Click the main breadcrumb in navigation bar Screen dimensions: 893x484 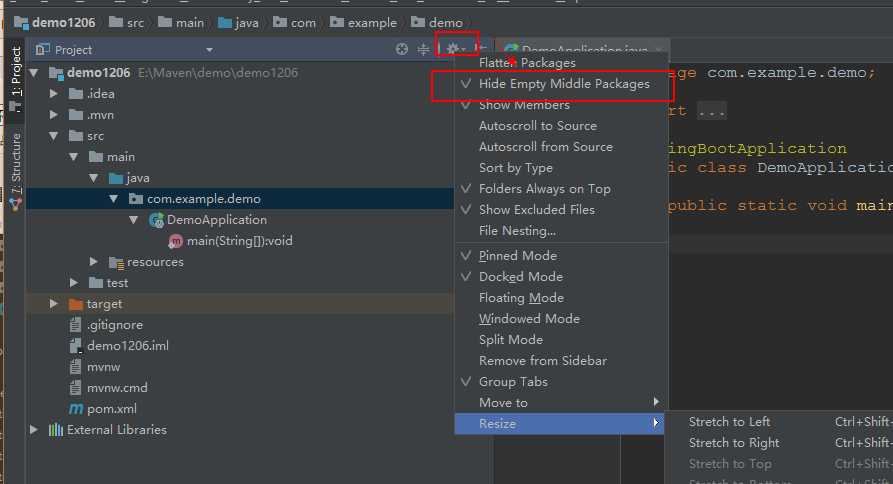[x=181, y=23]
